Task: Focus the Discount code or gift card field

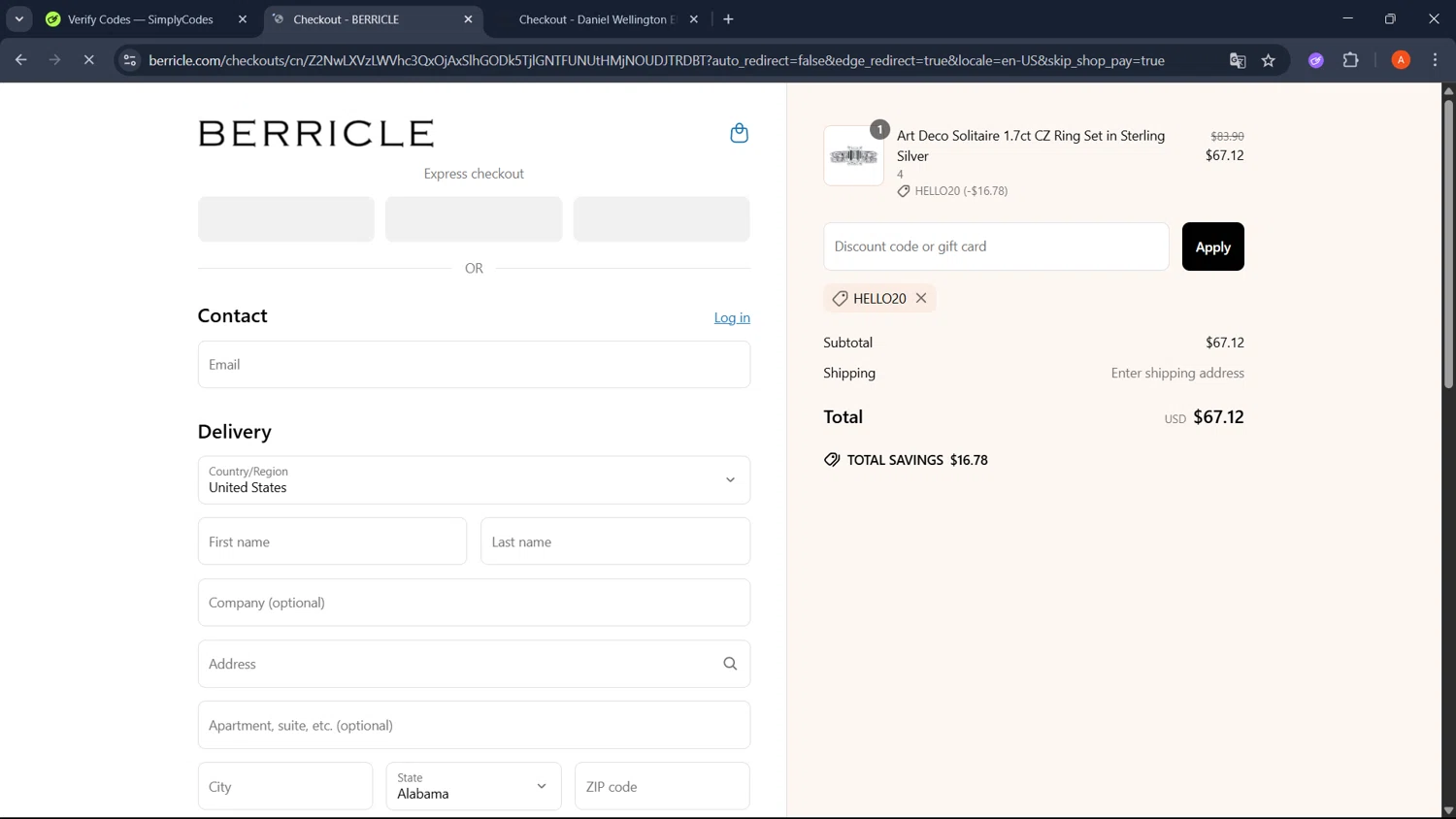Action: pyautogui.click(x=996, y=246)
